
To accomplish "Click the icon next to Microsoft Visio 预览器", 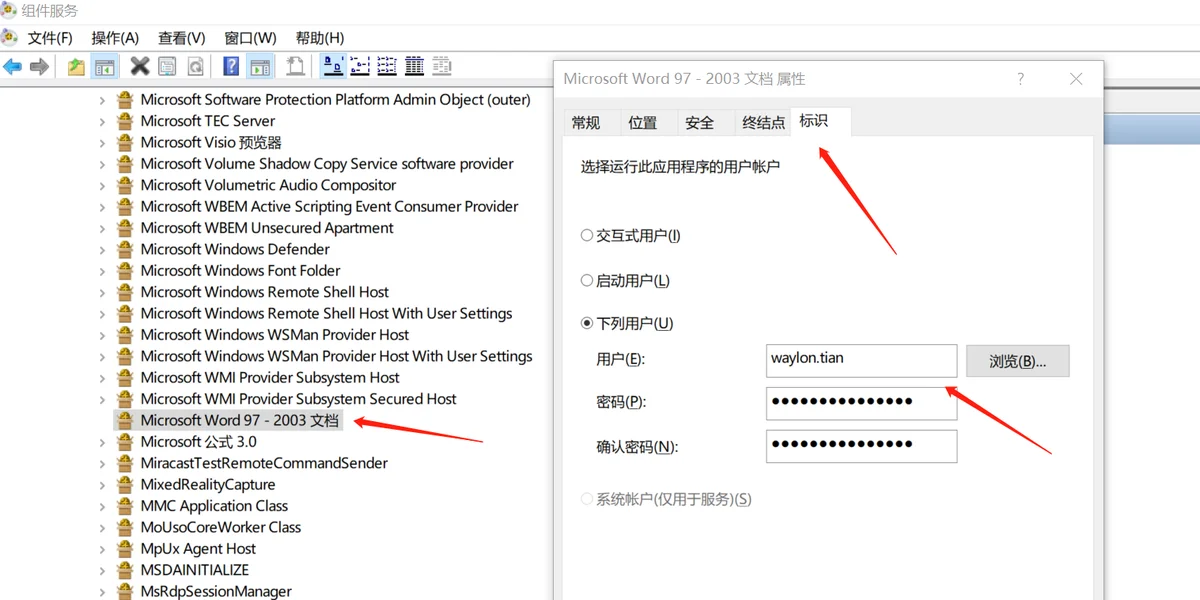I will pyautogui.click(x=125, y=142).
